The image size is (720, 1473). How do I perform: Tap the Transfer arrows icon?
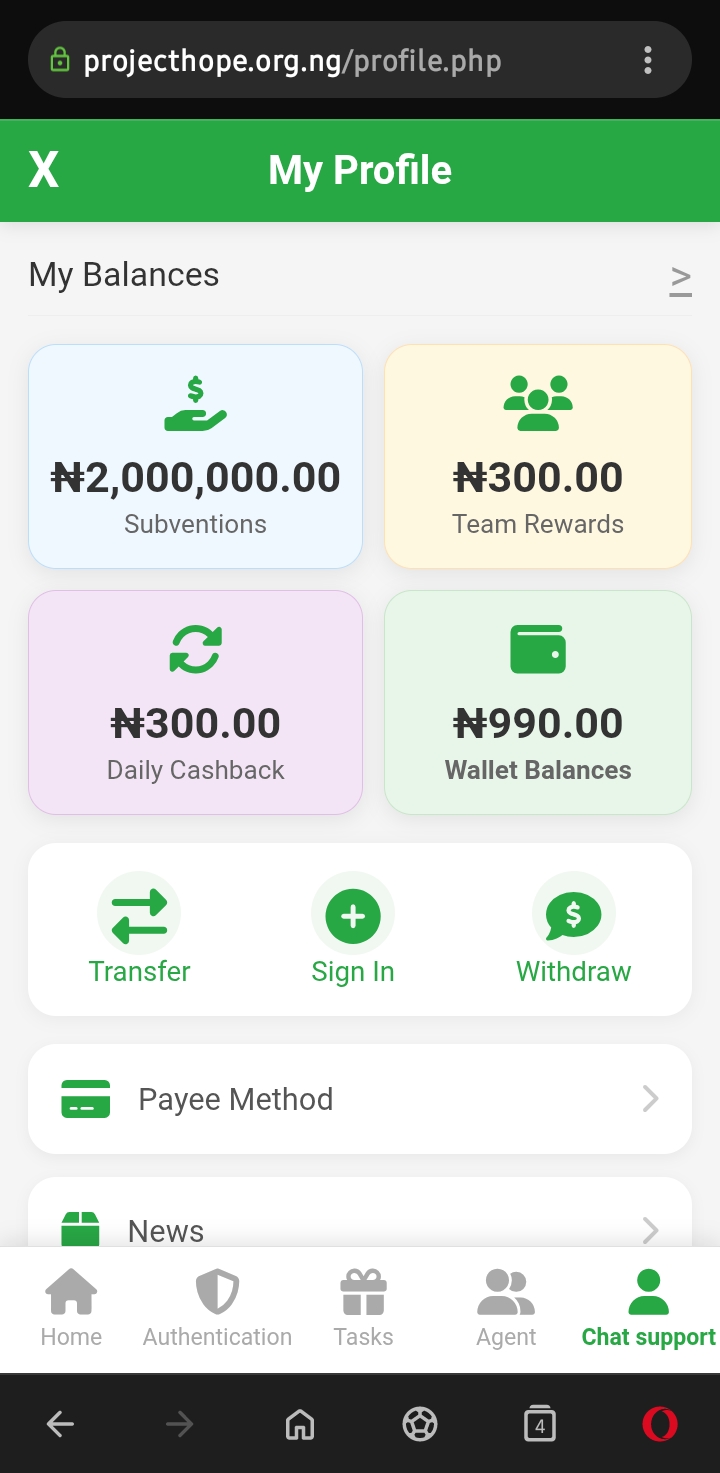(x=139, y=915)
